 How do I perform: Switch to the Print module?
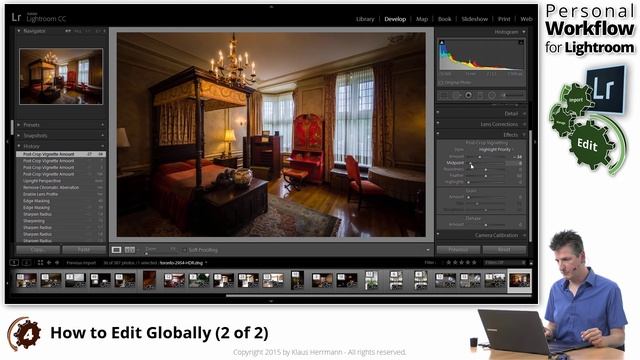[504, 19]
